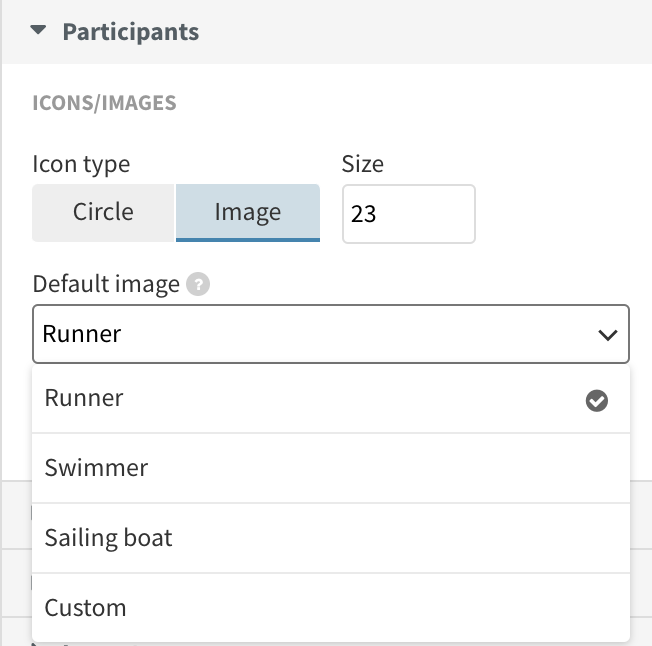Viewport: 652px width, 646px height.
Task: Click the selected Runner text in combo box
Action: coord(82,334)
